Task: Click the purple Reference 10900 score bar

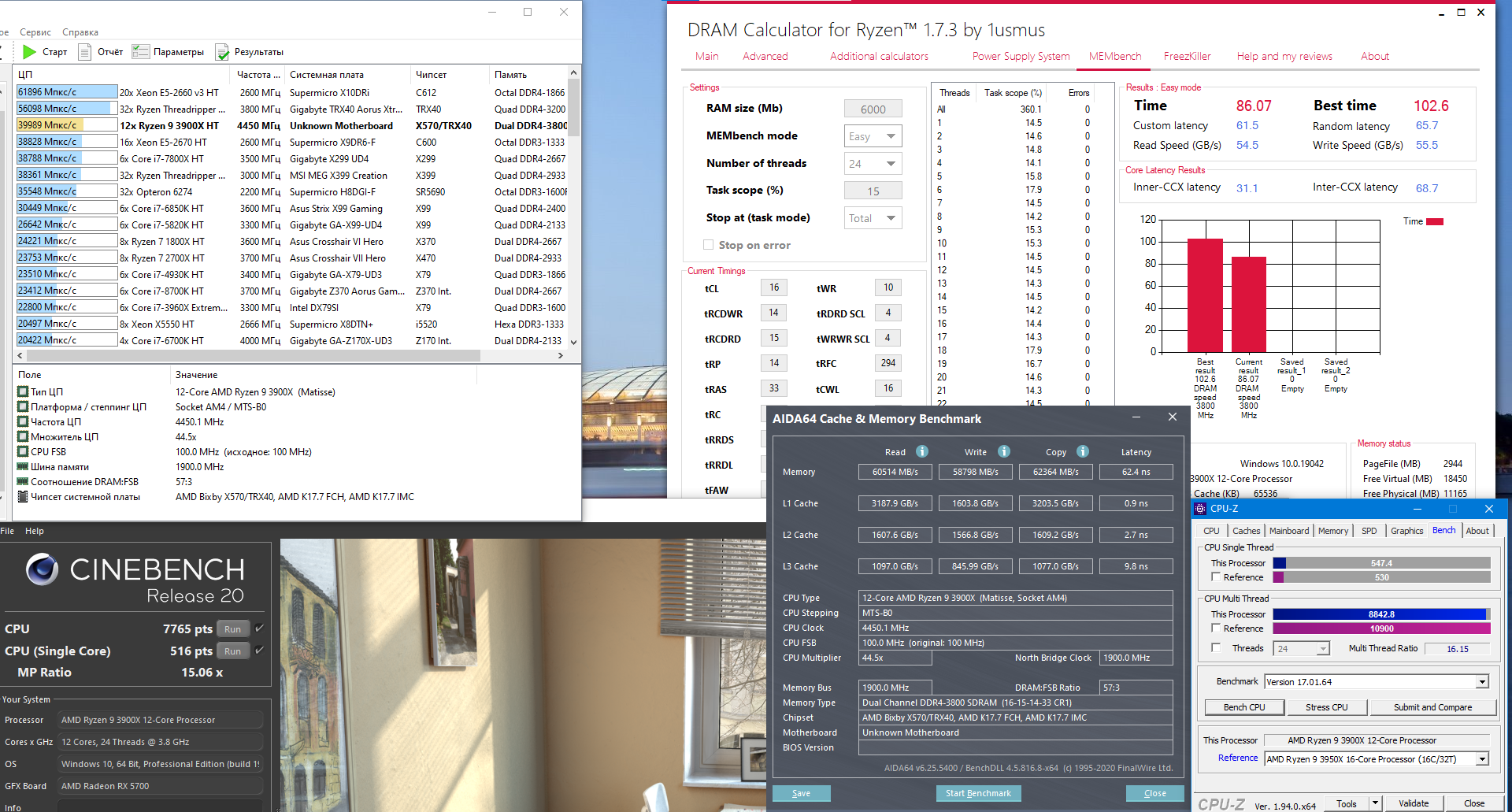Action: pos(1381,628)
